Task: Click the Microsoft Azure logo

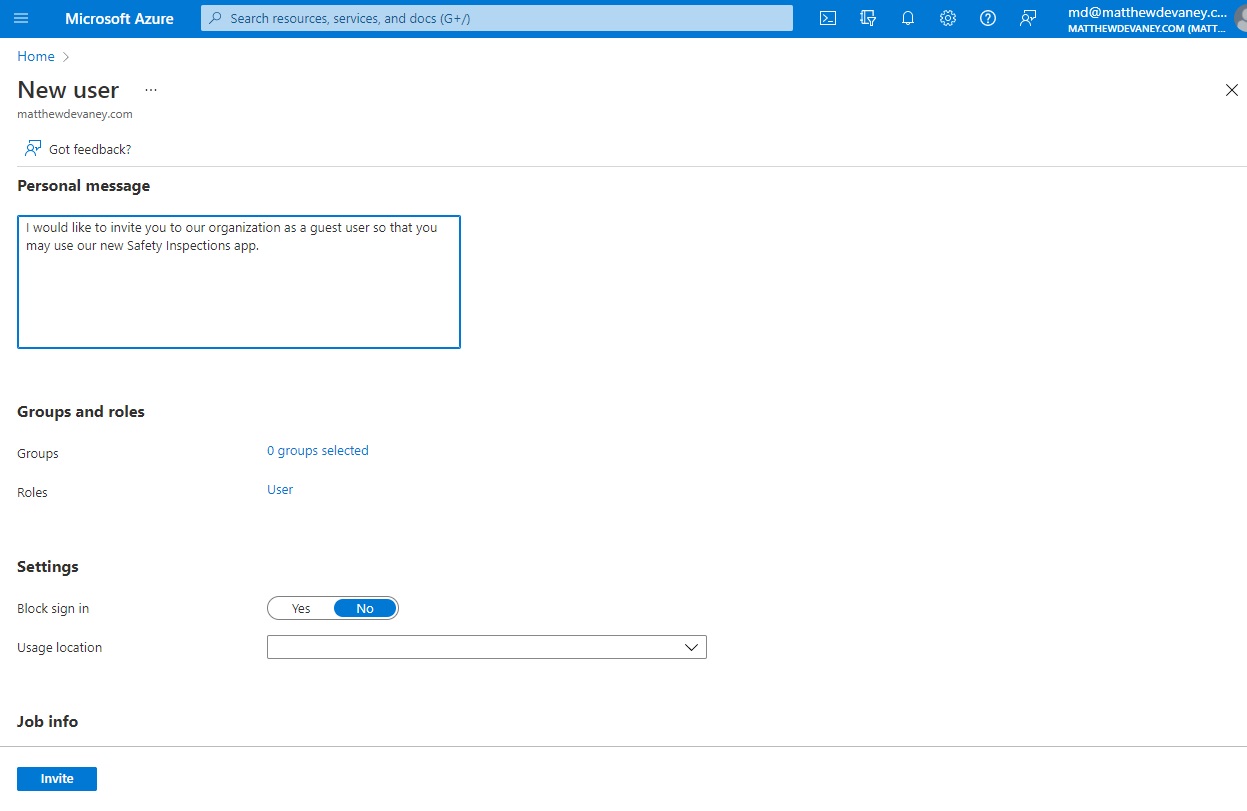Action: click(x=119, y=18)
